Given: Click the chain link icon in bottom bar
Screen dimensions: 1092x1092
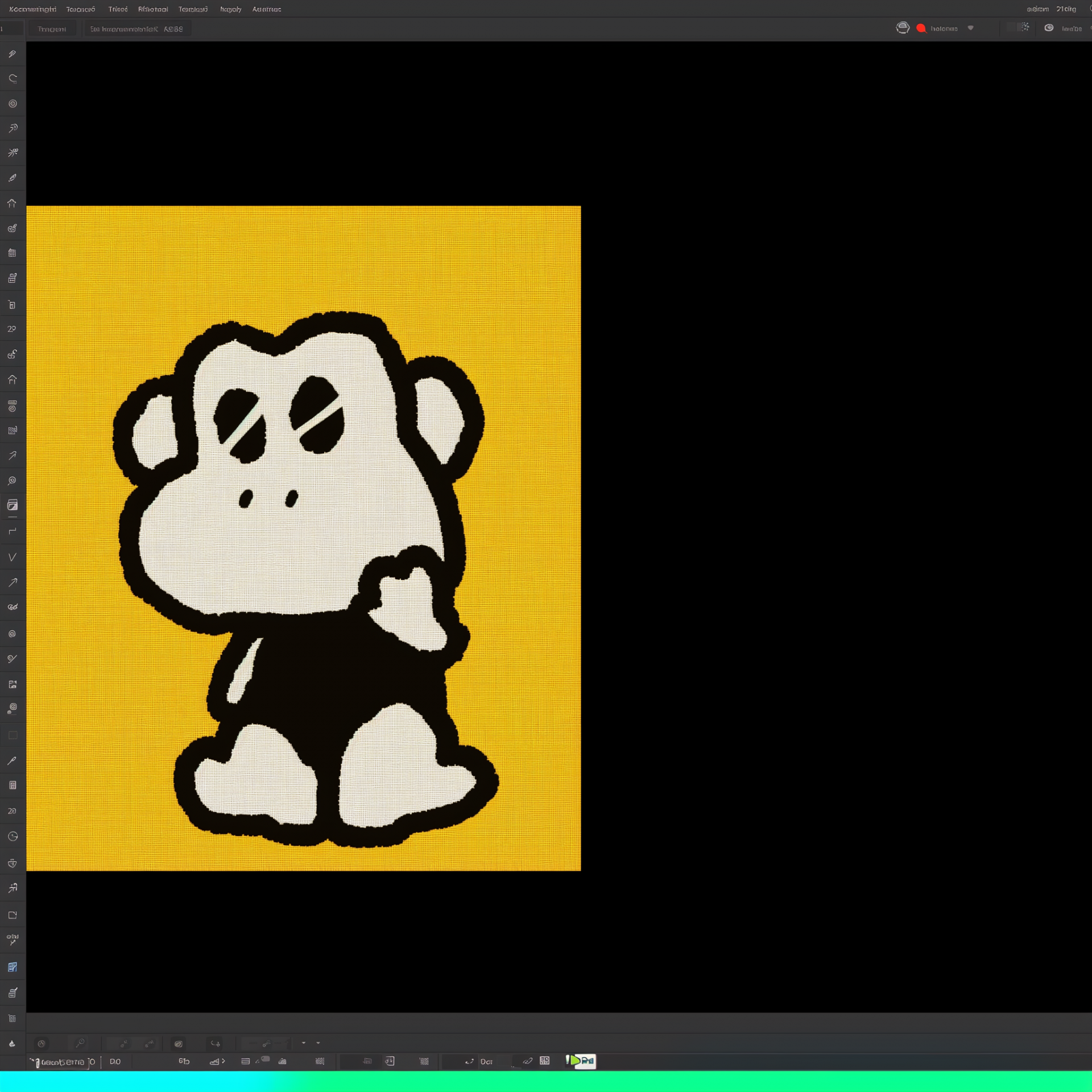Looking at the screenshot, I should [x=527, y=1061].
